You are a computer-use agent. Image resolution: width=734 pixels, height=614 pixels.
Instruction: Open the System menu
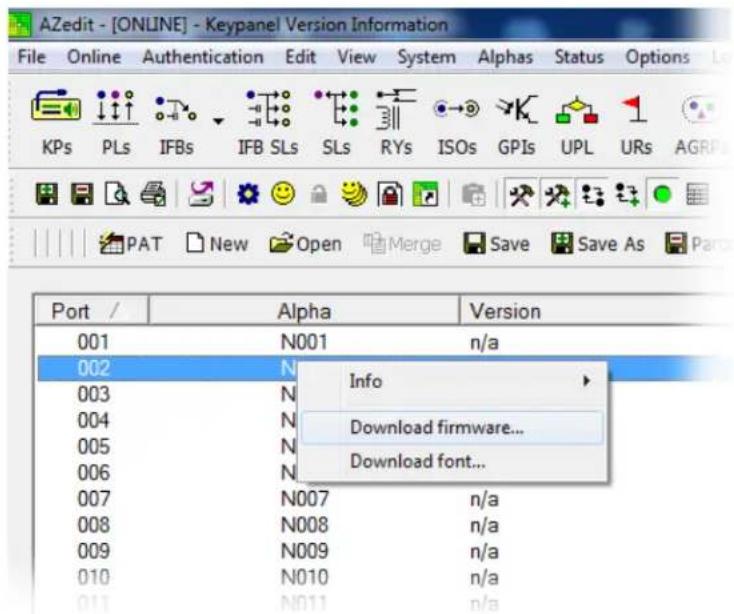point(426,57)
